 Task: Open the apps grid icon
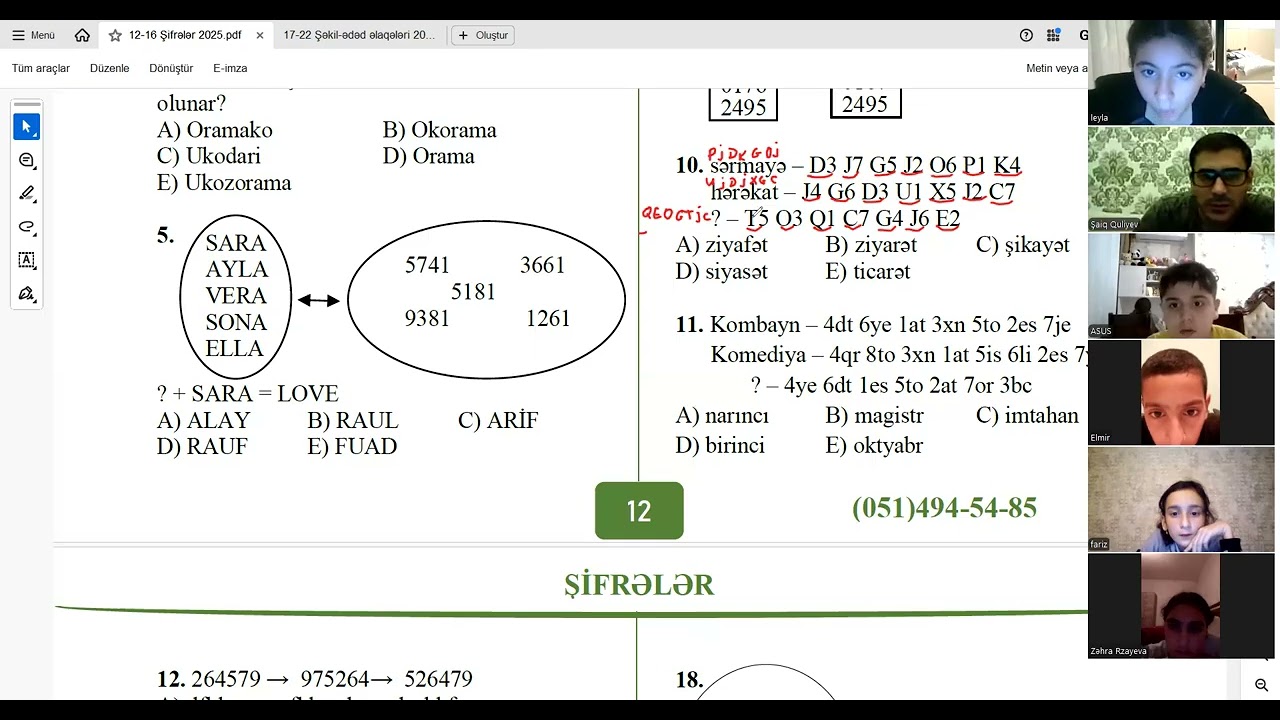pyautogui.click(x=1053, y=35)
